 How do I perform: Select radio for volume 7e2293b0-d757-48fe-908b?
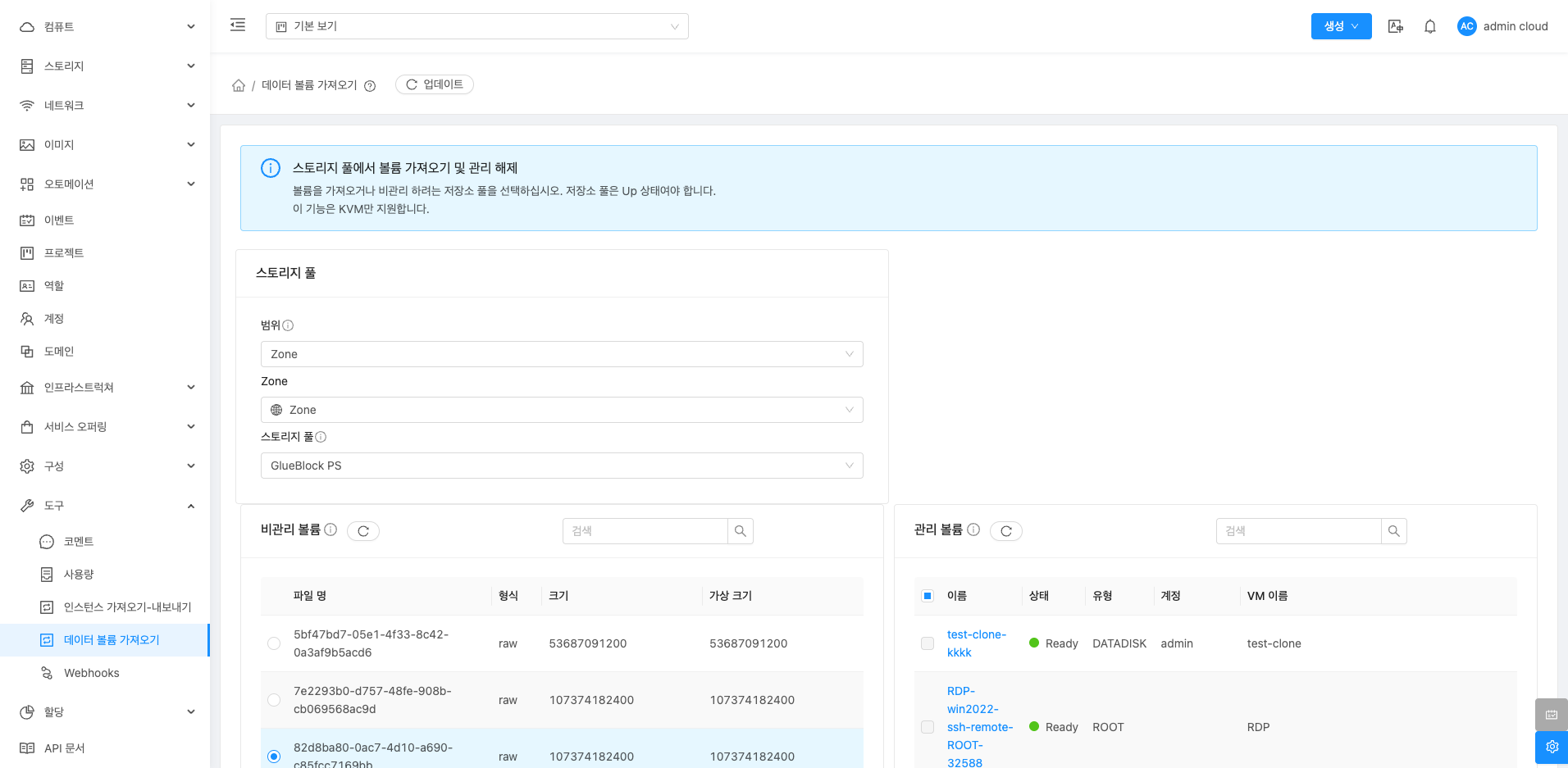274,700
